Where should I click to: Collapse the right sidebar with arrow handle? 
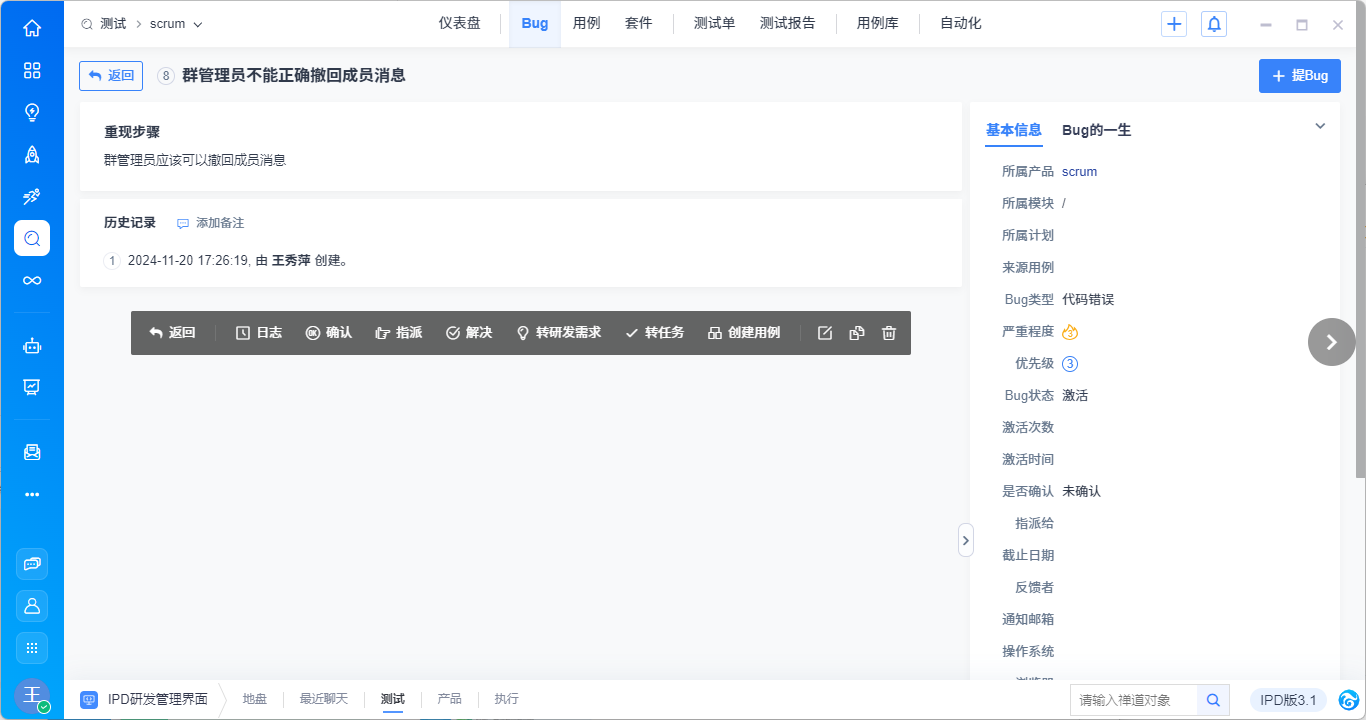[x=965, y=540]
